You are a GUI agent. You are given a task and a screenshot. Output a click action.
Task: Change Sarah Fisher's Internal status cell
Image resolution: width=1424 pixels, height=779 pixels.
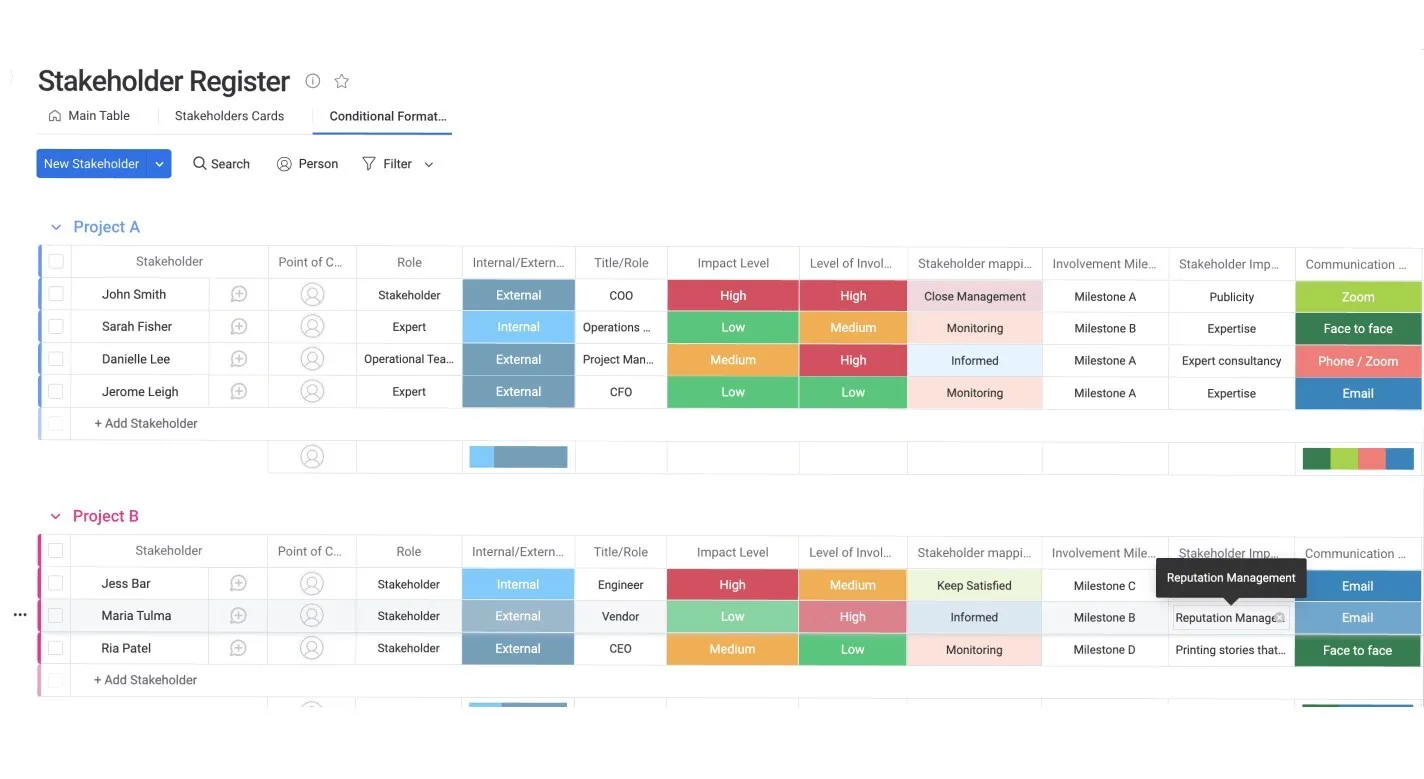click(518, 327)
